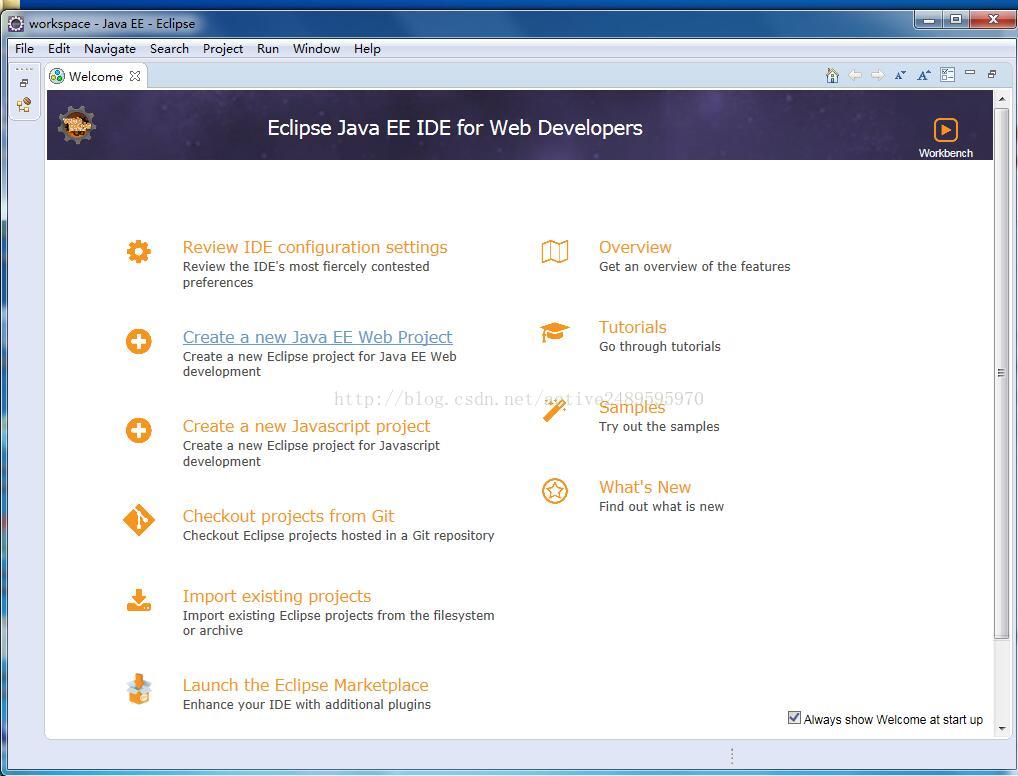Open the Window menu
Viewport: 1018px width, 776px height.
(316, 49)
